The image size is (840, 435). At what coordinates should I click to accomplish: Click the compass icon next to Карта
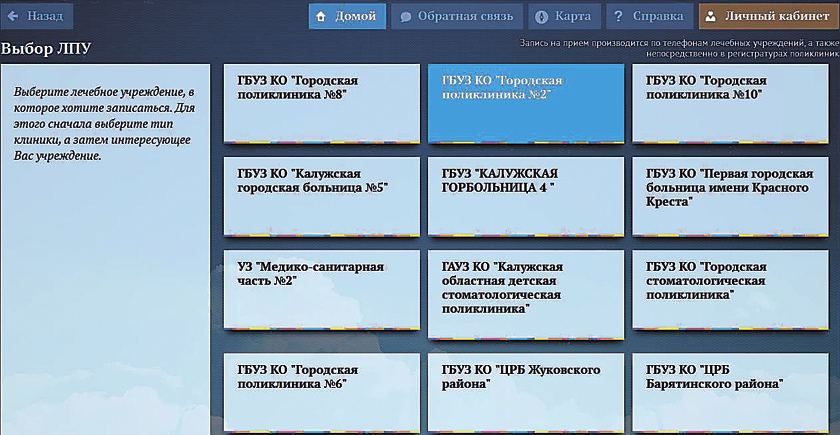(541, 17)
